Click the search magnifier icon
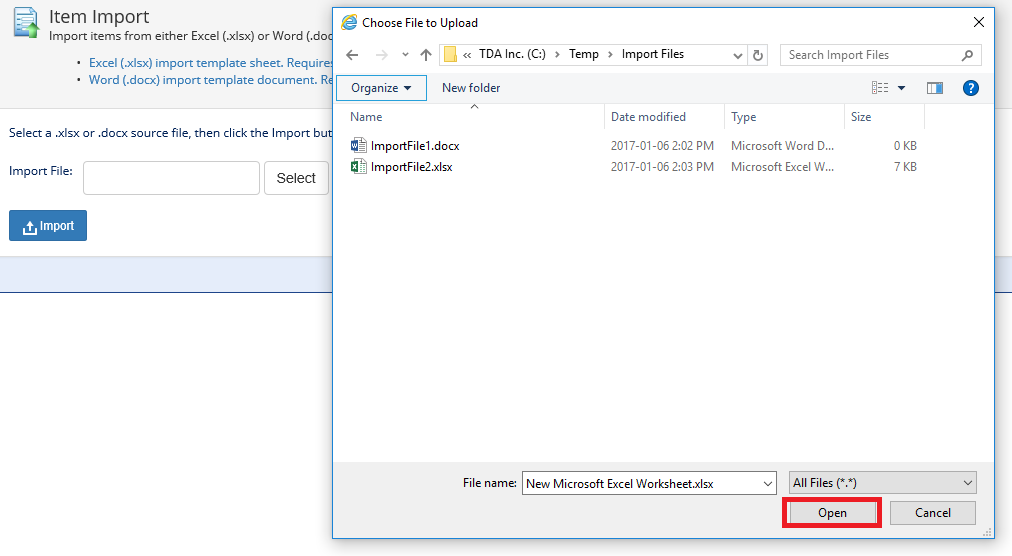1012x556 pixels. click(x=967, y=55)
